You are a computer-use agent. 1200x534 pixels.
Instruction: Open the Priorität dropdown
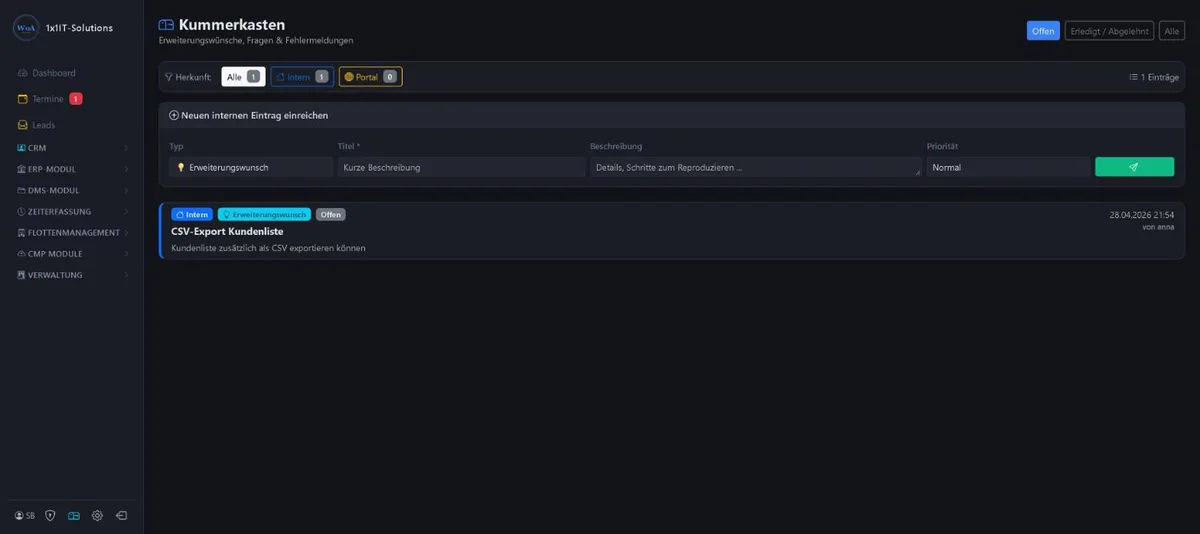1008,167
